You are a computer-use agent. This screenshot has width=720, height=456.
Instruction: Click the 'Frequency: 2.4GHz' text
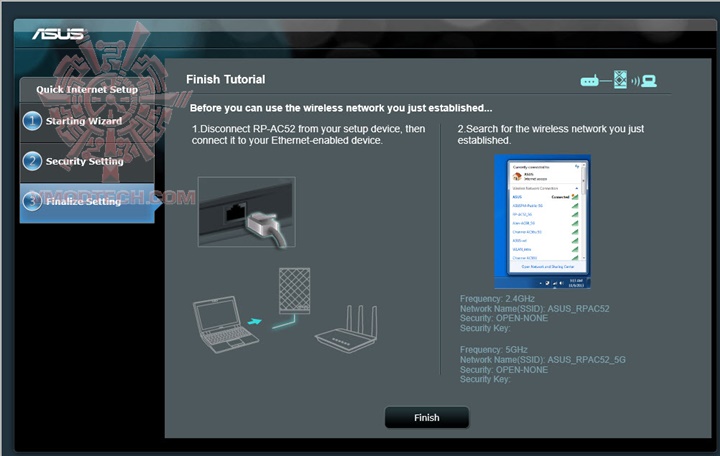[497, 298]
